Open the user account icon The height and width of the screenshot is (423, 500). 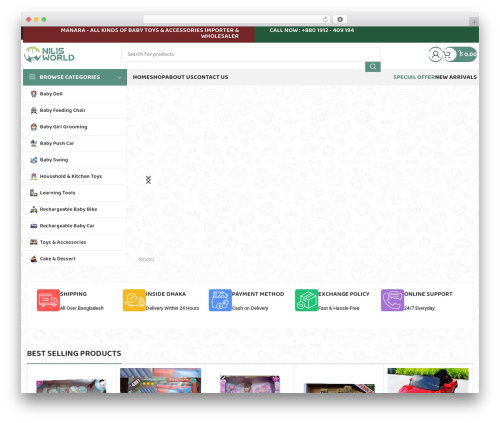[x=435, y=54]
